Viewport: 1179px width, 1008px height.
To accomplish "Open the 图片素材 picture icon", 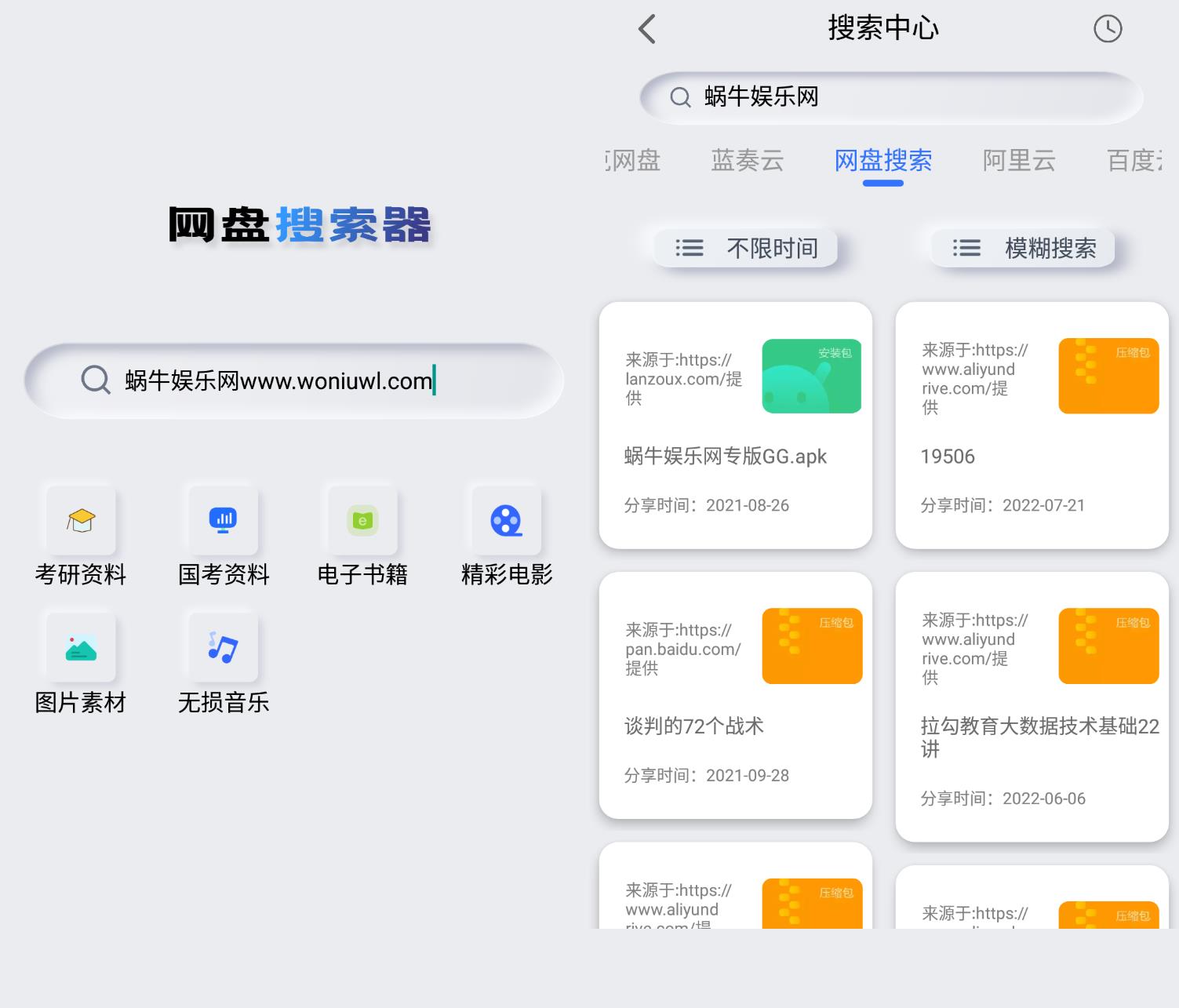I will pos(81,647).
